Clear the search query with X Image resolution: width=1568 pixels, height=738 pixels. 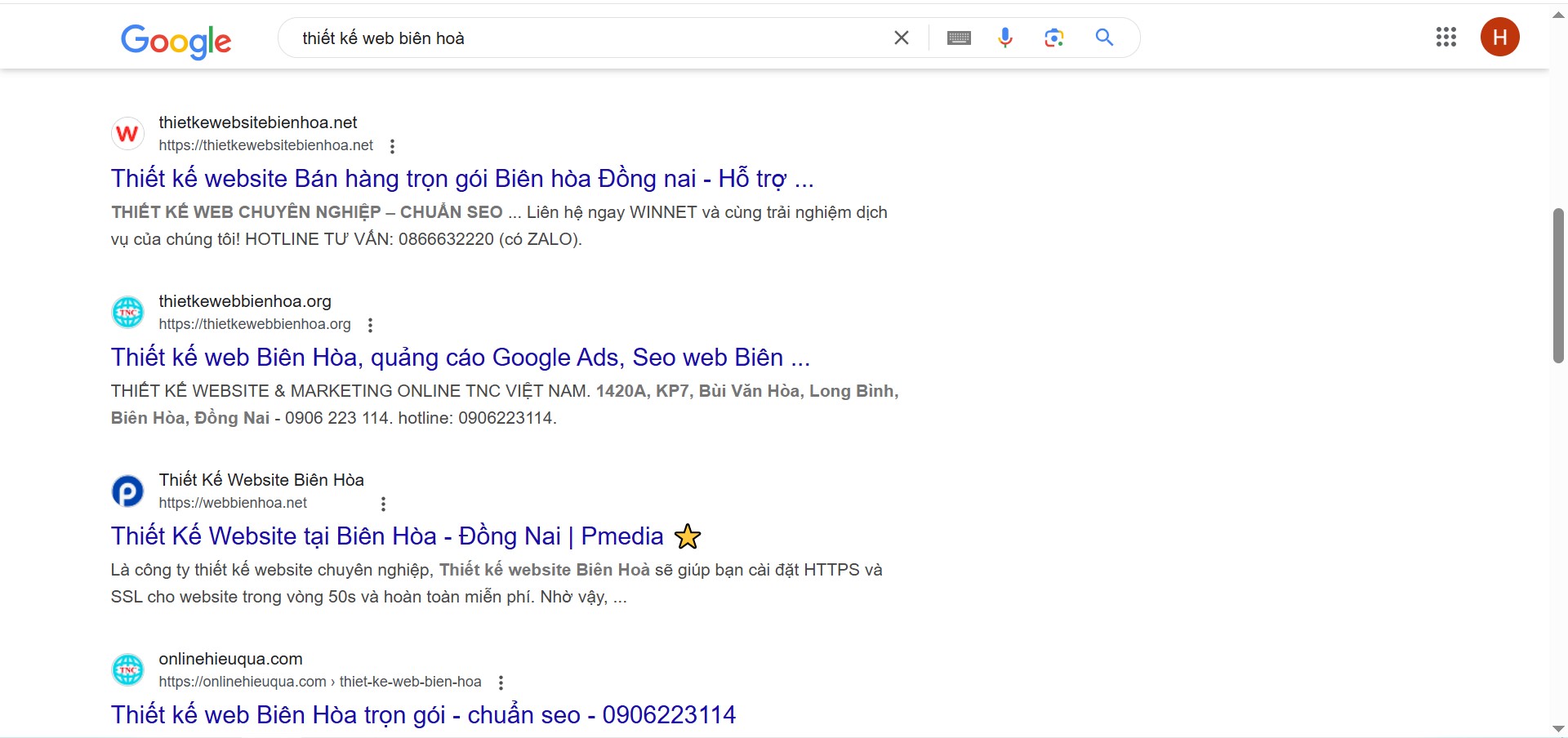[x=902, y=38]
